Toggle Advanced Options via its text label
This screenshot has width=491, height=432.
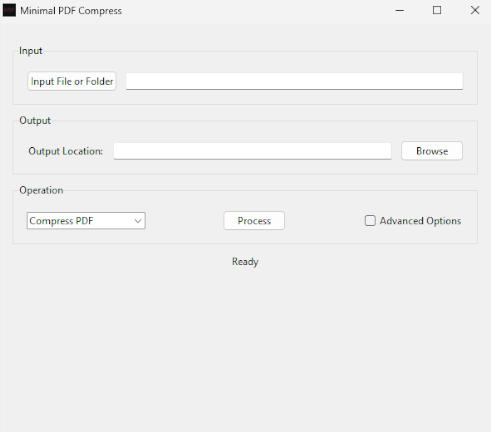(x=420, y=221)
